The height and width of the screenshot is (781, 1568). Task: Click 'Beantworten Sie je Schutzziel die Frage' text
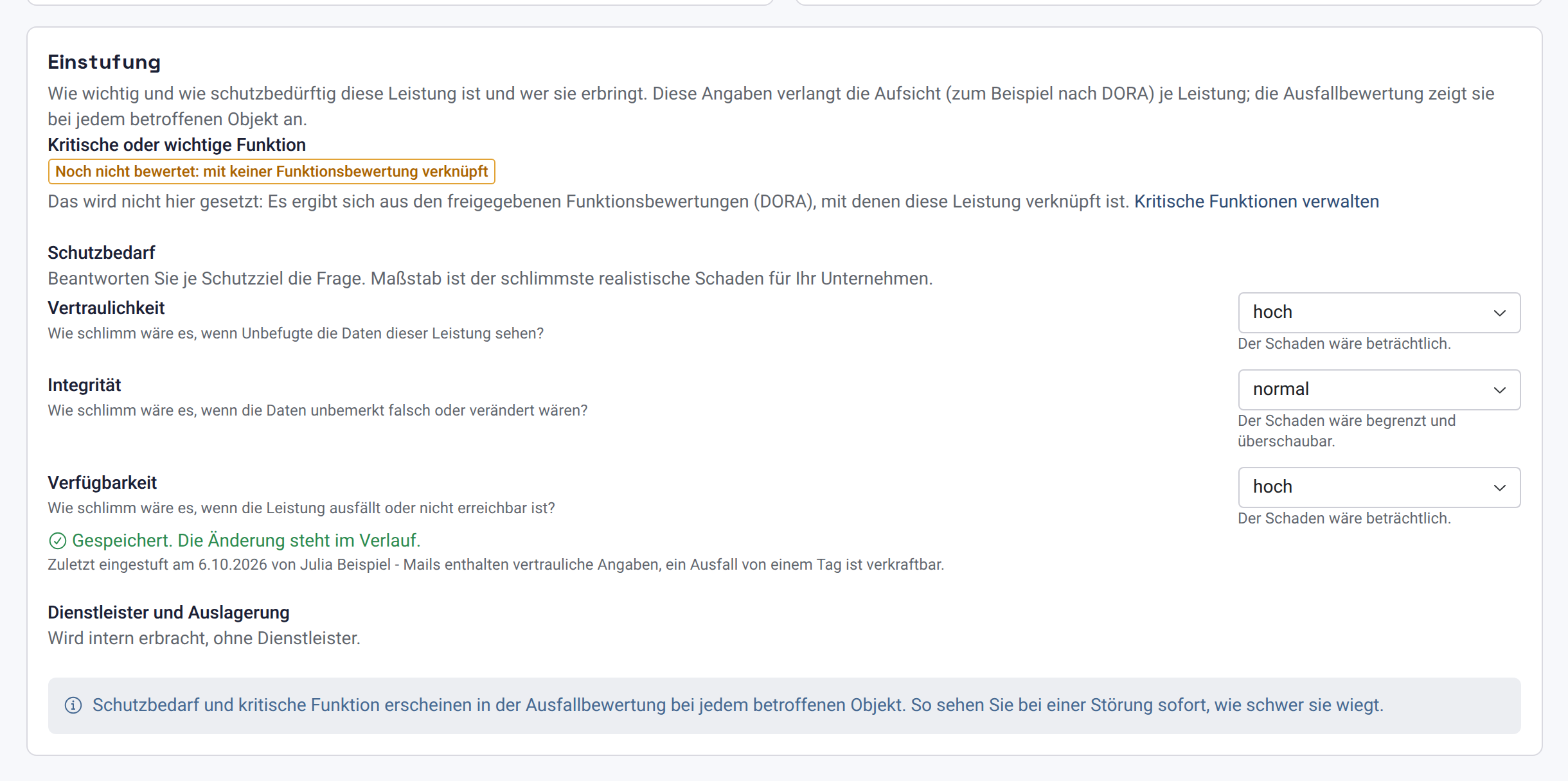490,279
